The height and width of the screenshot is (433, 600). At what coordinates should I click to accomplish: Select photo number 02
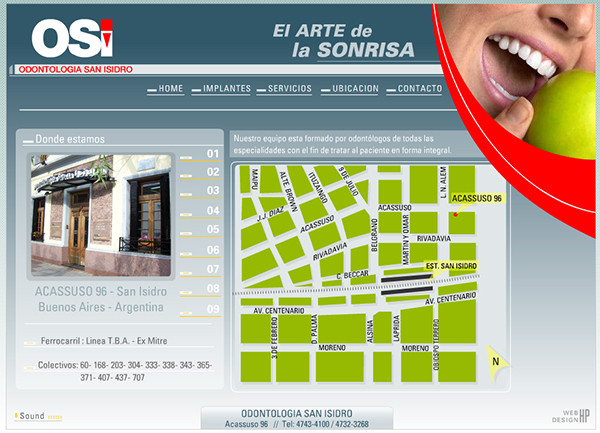pyautogui.click(x=212, y=172)
